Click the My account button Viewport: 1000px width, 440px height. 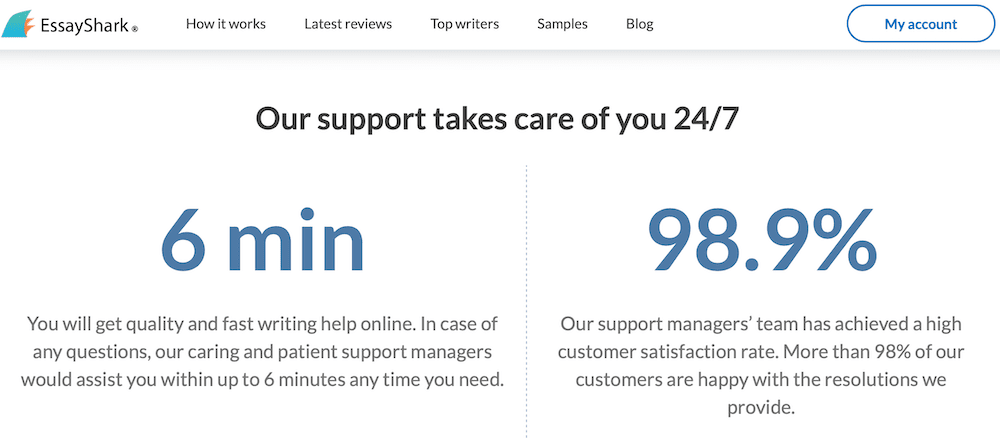coord(920,24)
